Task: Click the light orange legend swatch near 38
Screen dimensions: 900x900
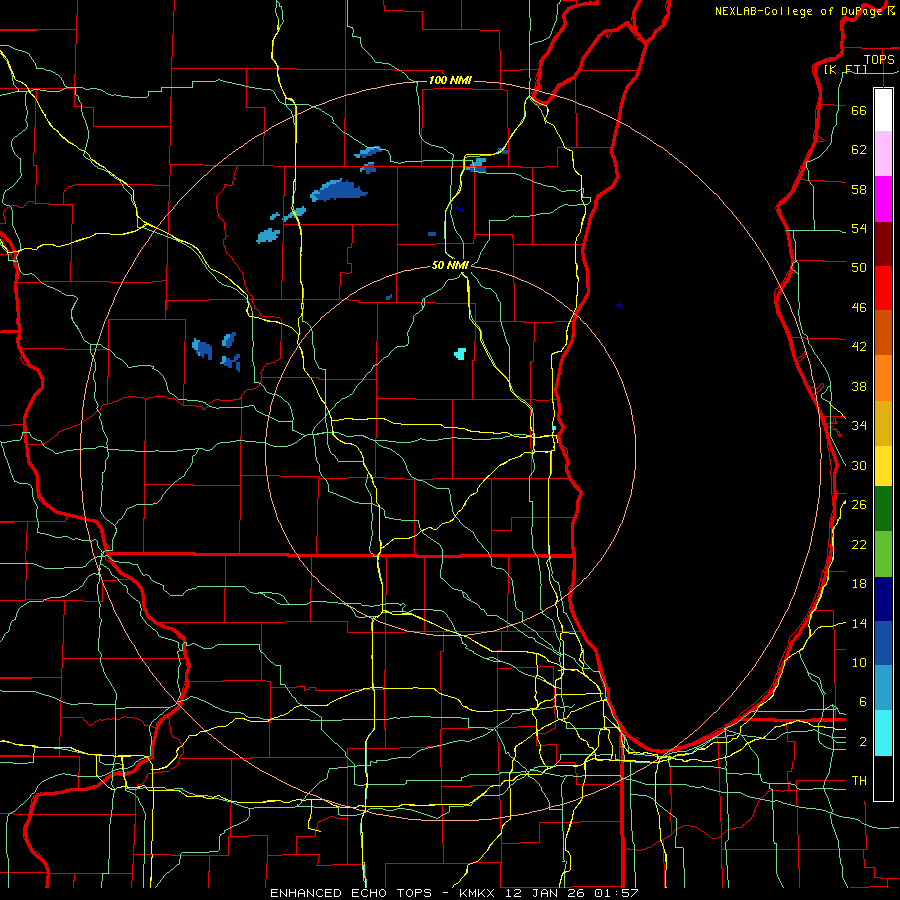Action: tap(883, 378)
